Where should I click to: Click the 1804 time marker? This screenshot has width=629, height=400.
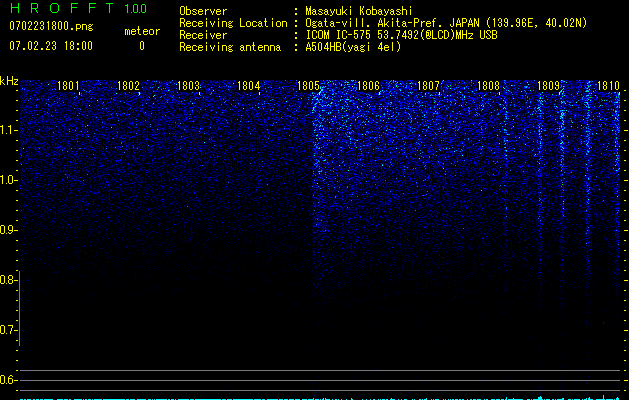click(x=248, y=86)
